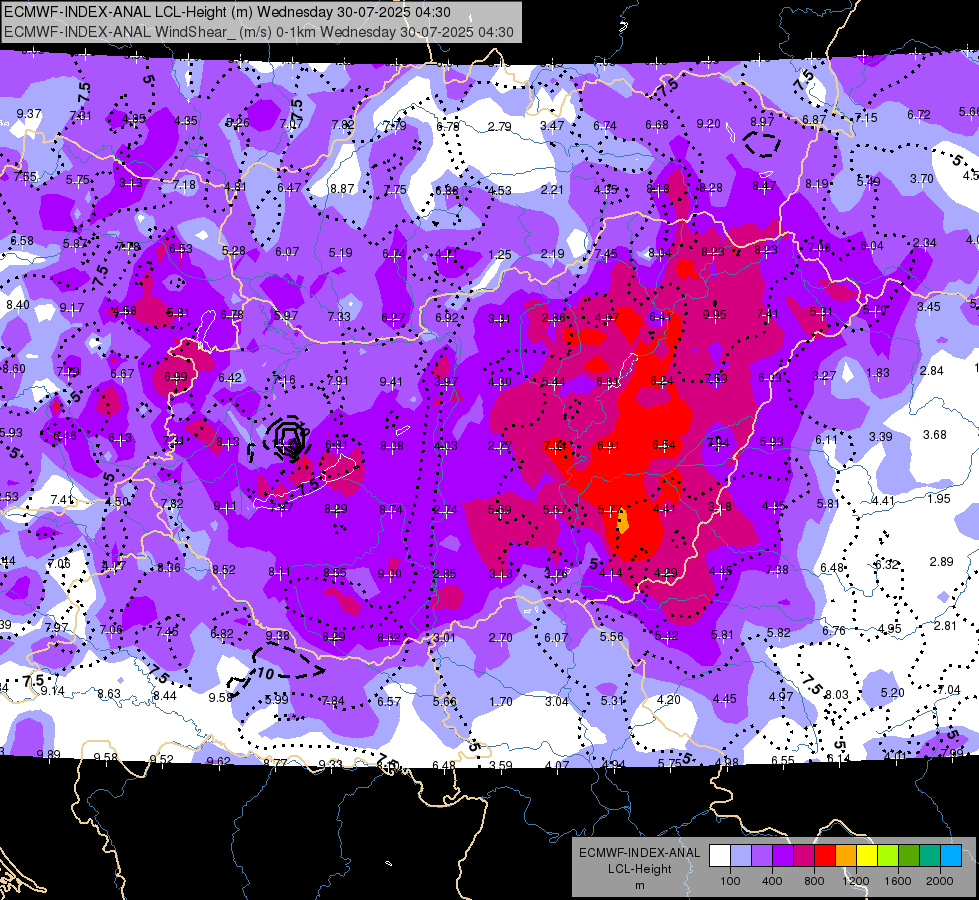The width and height of the screenshot is (979, 900).
Task: Click the wind shear value 9.38
Action: [277, 635]
